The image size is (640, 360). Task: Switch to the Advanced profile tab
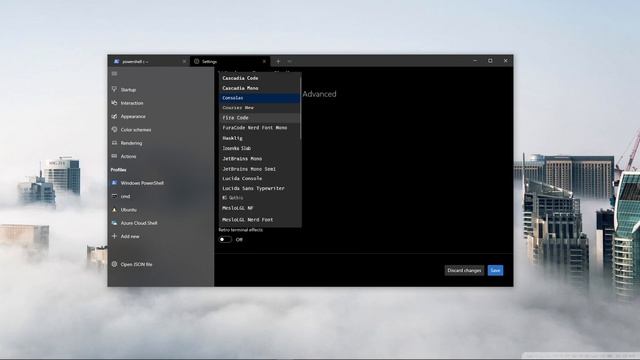[319, 94]
